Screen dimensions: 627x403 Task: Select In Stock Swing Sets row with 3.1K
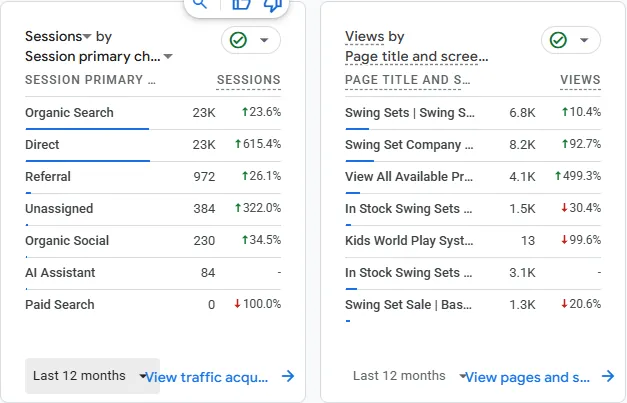click(473, 273)
